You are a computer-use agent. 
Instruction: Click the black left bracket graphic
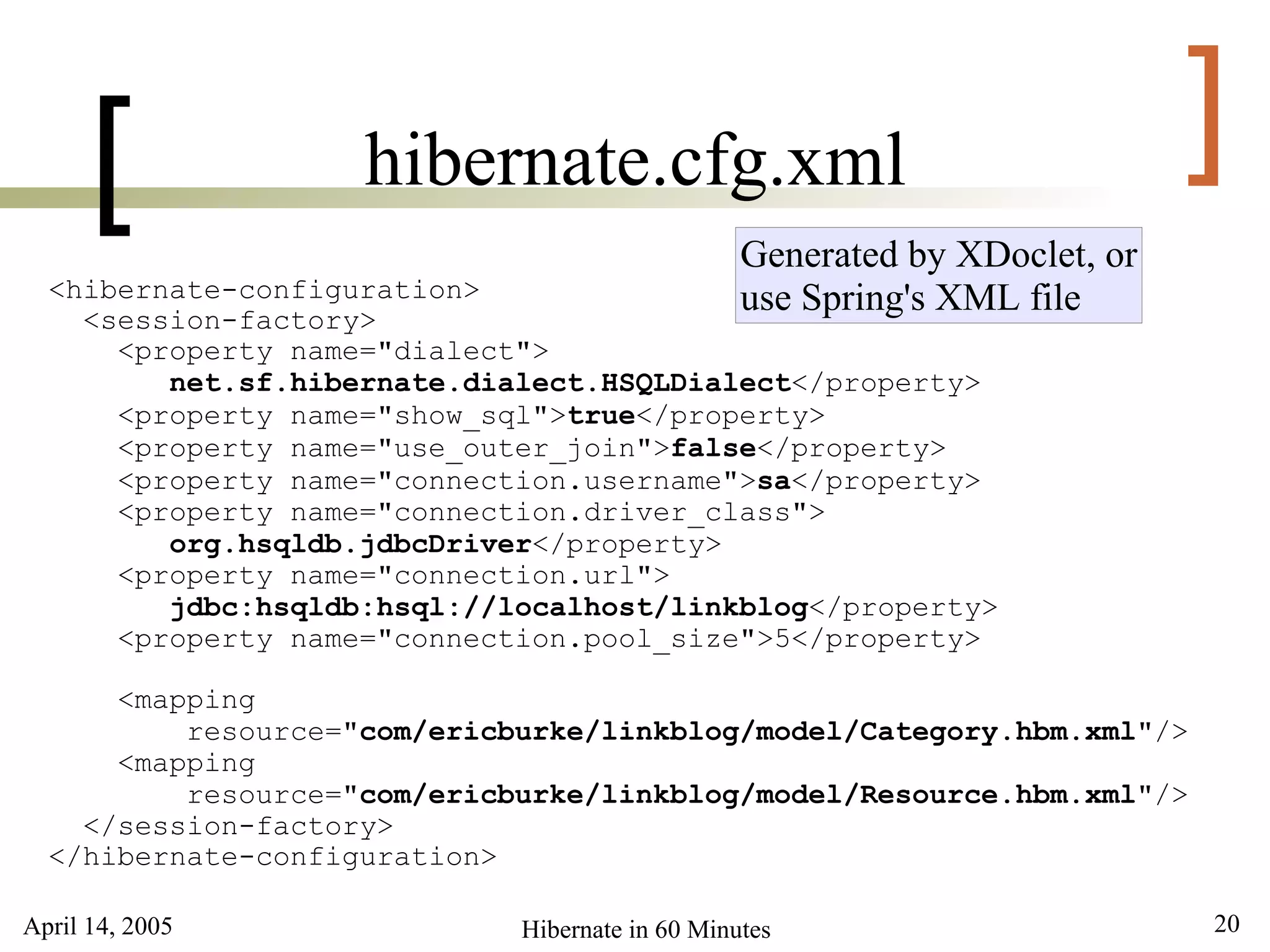point(113,166)
